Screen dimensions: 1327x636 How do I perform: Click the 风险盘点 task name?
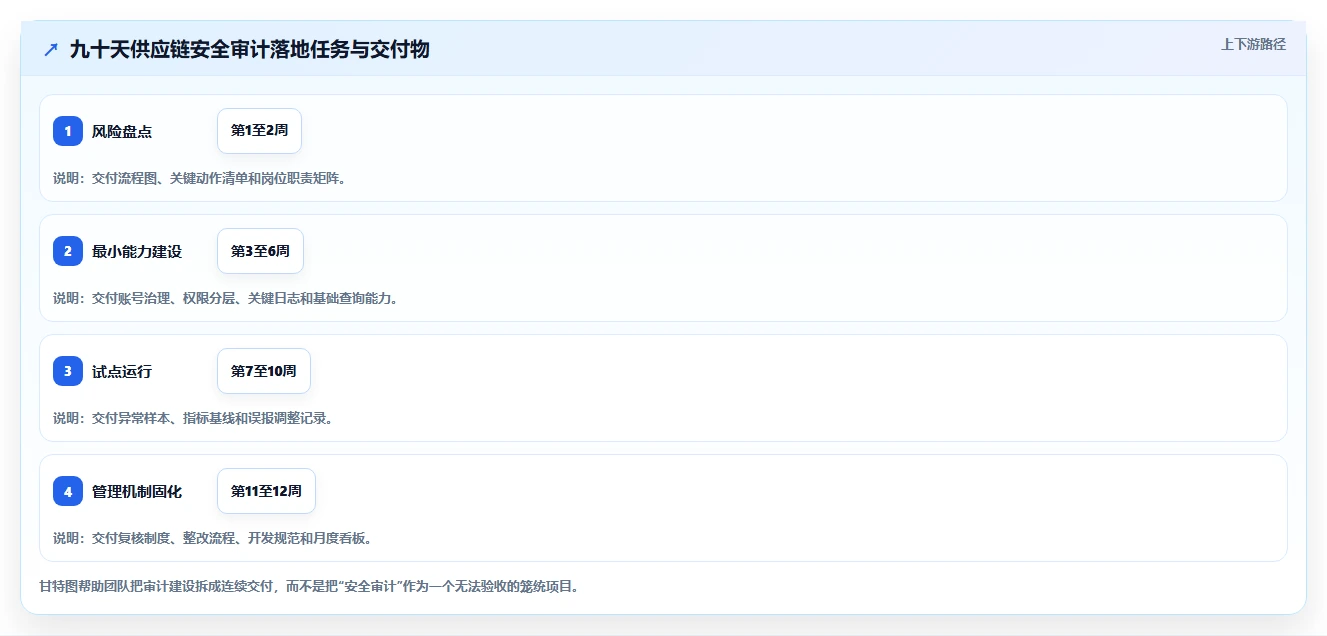(122, 131)
